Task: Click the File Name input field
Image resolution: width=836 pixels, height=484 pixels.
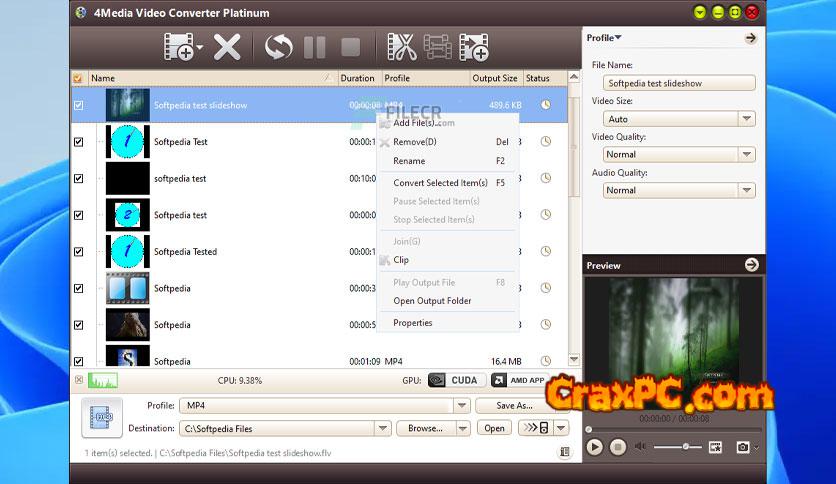Action: (x=679, y=83)
